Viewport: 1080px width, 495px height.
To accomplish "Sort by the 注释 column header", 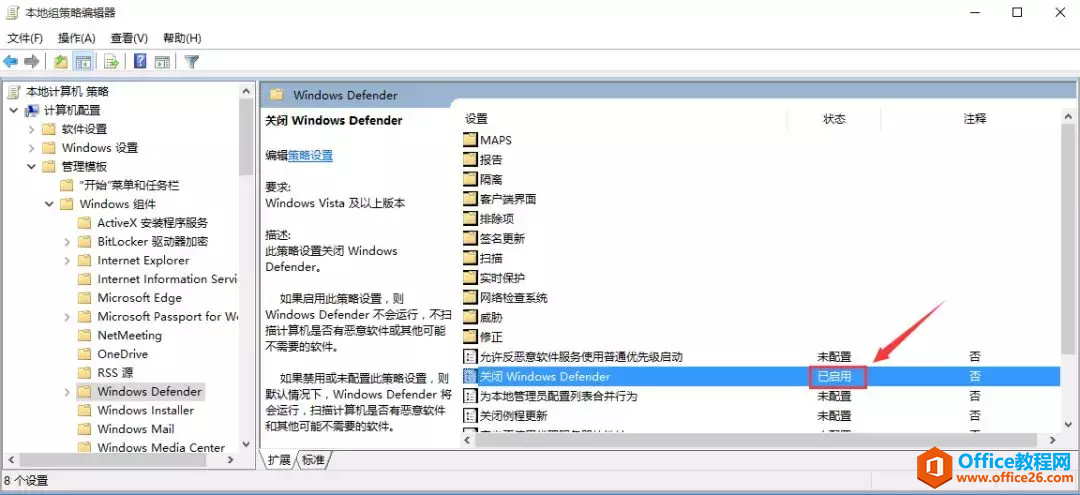I will pos(975,118).
